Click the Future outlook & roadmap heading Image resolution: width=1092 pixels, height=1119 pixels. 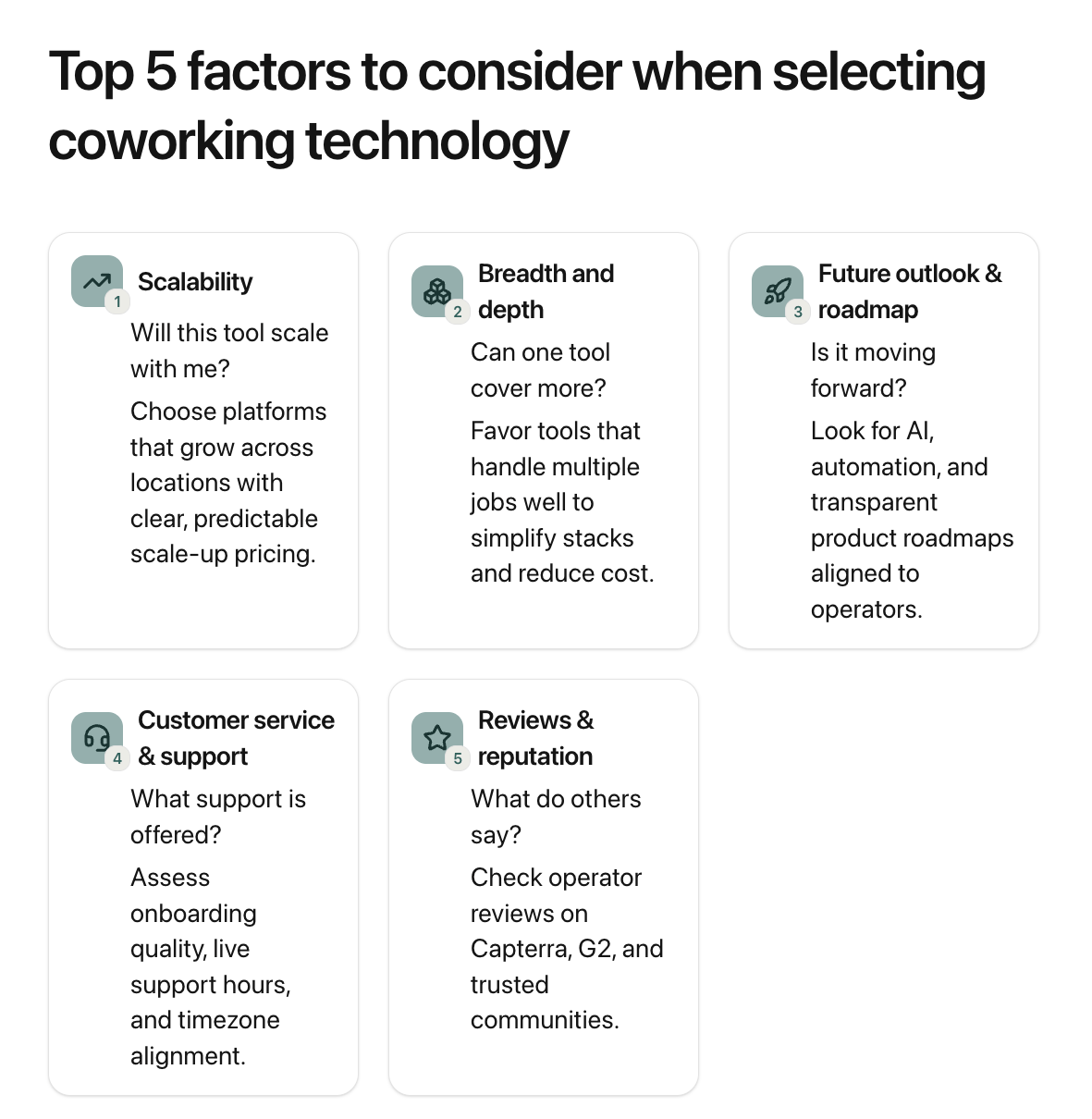[x=909, y=291]
